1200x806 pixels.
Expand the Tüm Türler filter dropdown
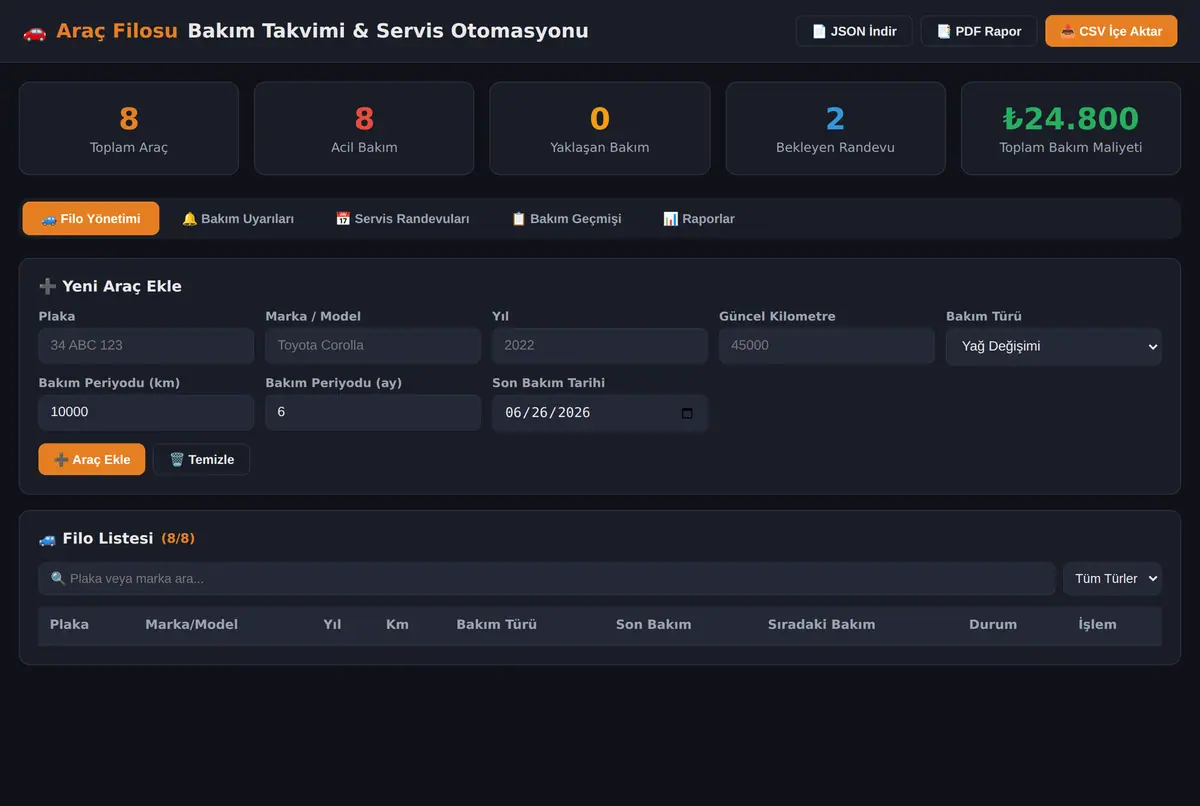tap(1112, 578)
